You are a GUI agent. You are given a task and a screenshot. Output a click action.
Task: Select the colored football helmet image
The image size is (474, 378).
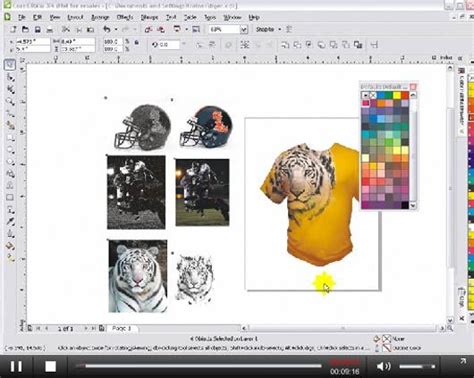click(206, 127)
